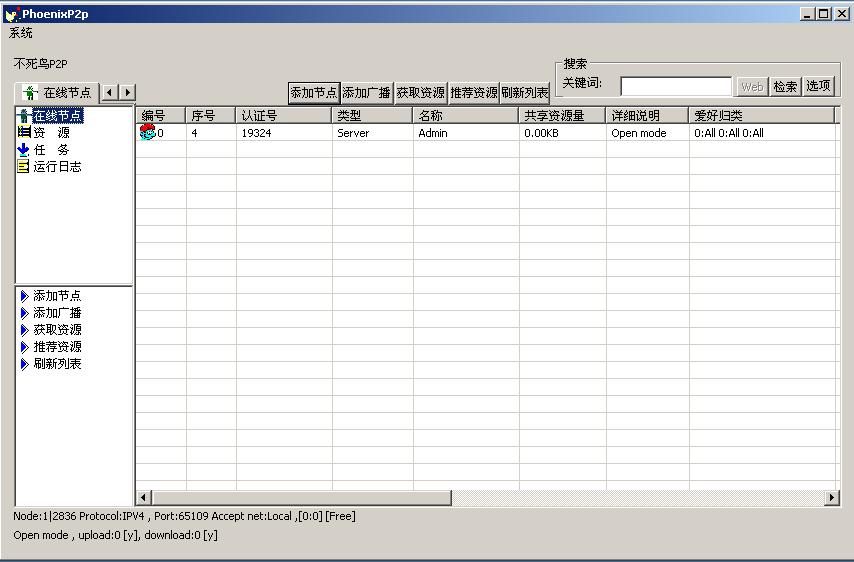The height and width of the screenshot is (562, 854).
Task: Click the 刷新列表 toolbar button
Action: click(525, 93)
